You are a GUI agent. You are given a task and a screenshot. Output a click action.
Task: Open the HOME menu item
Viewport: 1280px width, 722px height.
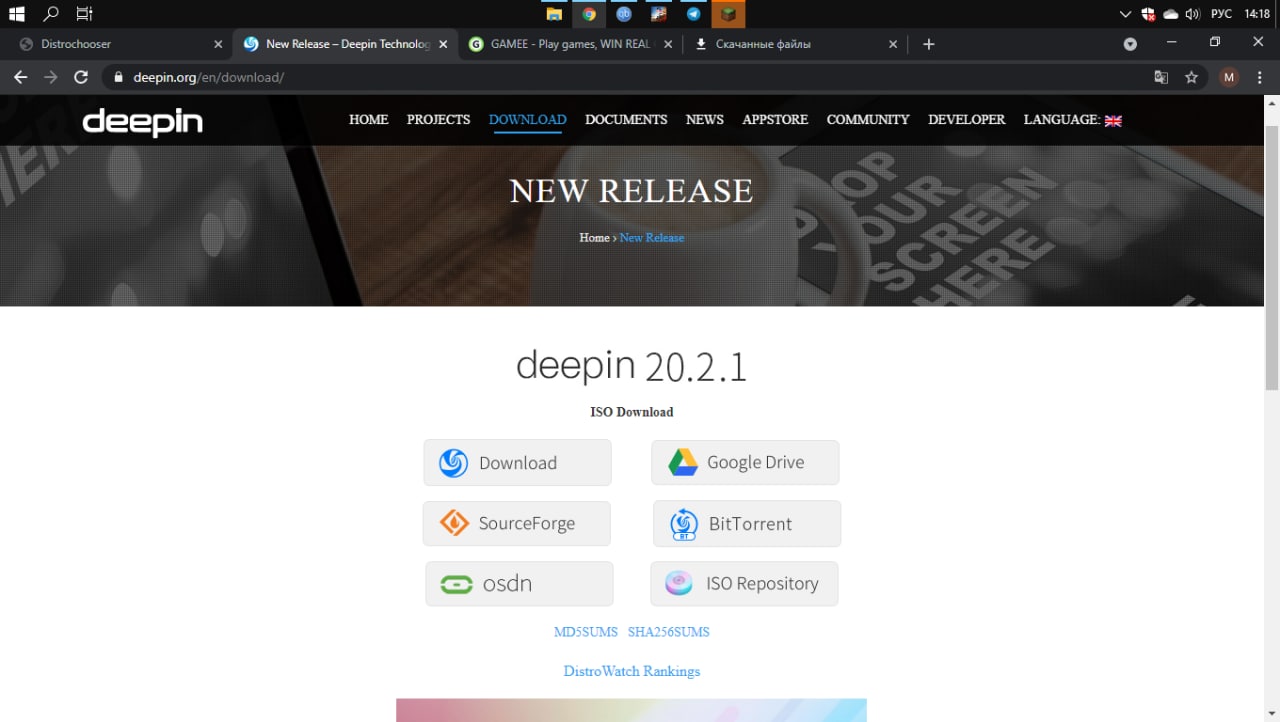click(368, 119)
